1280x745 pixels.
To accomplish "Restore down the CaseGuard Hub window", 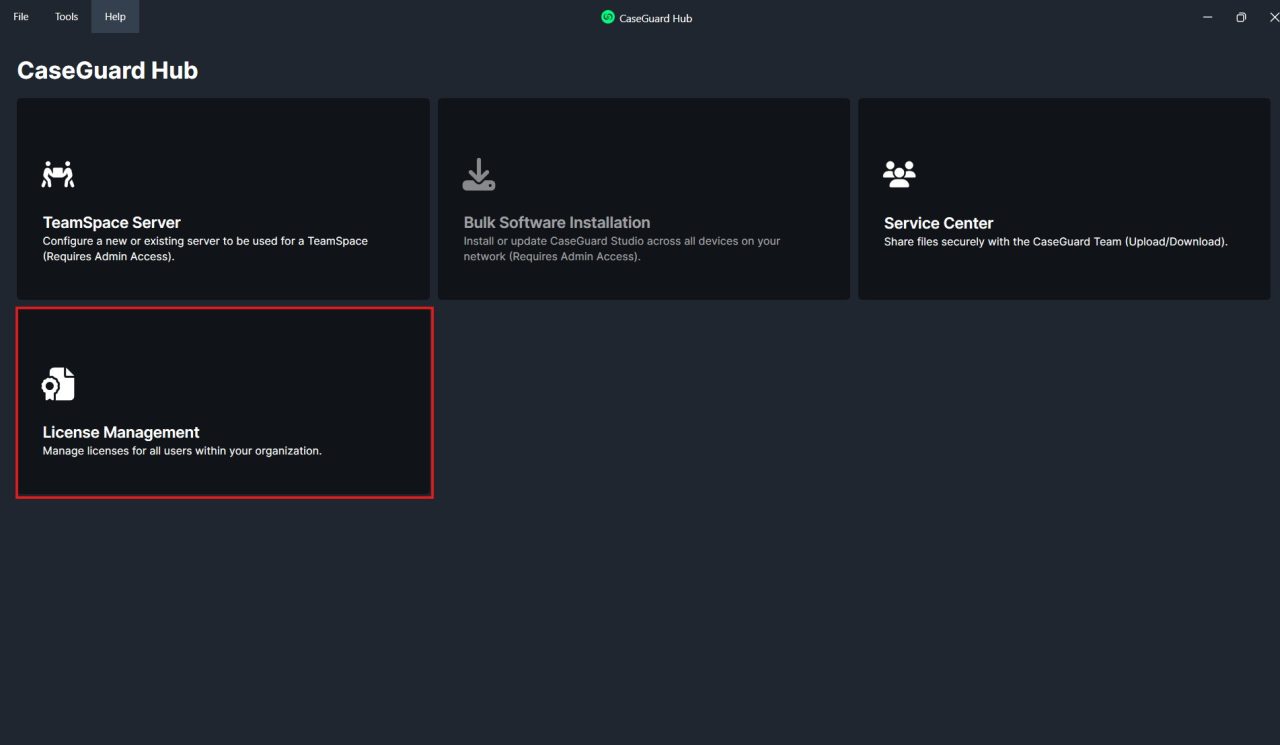I will coord(1241,17).
